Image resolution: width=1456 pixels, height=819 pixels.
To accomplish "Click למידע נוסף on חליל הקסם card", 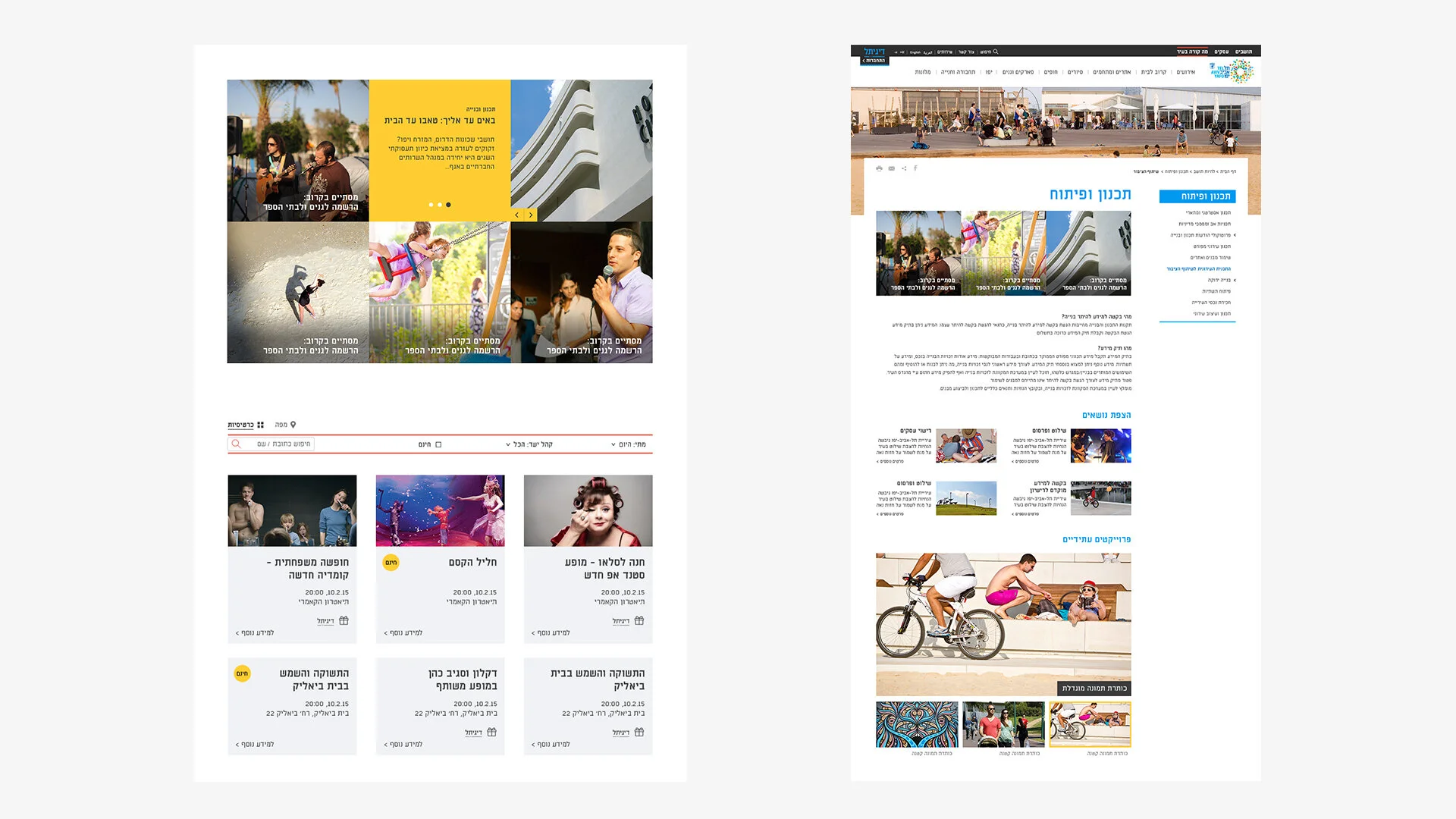I will (x=403, y=632).
